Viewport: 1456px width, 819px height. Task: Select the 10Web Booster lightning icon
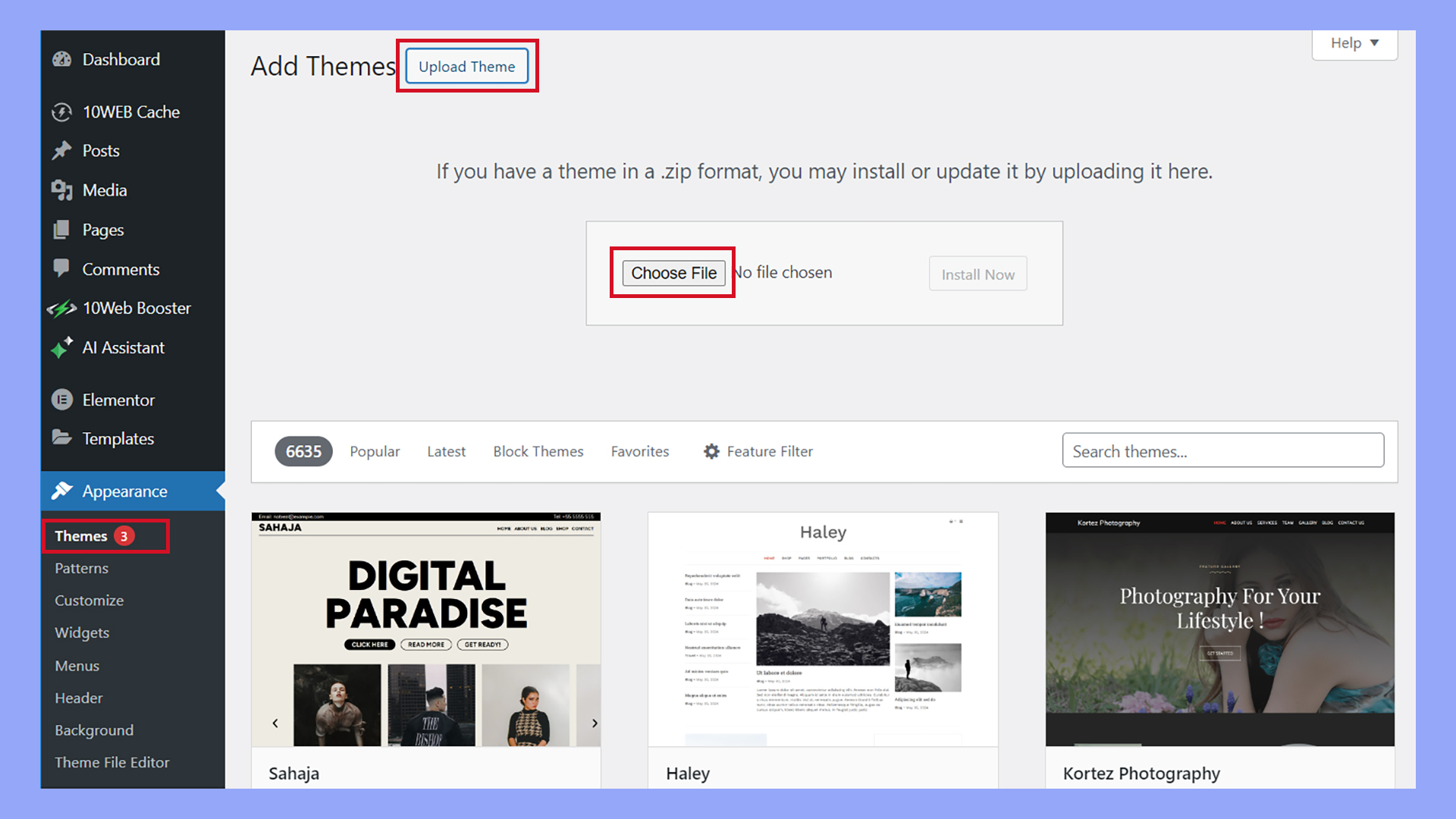[x=62, y=308]
